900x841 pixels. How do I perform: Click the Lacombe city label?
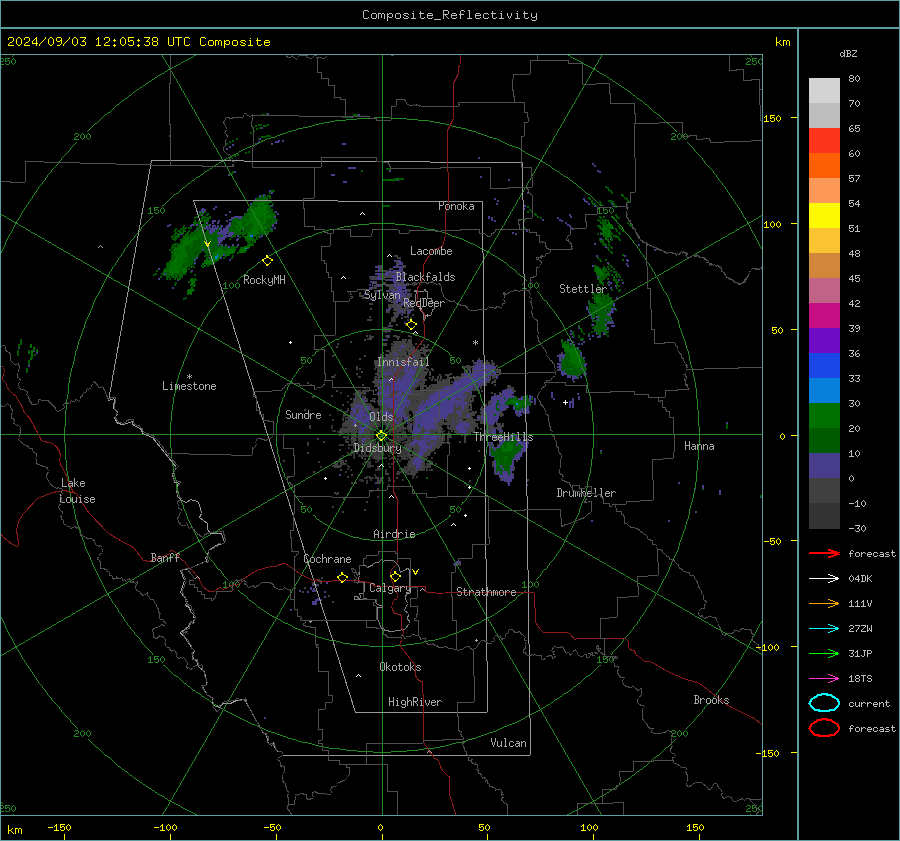(431, 251)
